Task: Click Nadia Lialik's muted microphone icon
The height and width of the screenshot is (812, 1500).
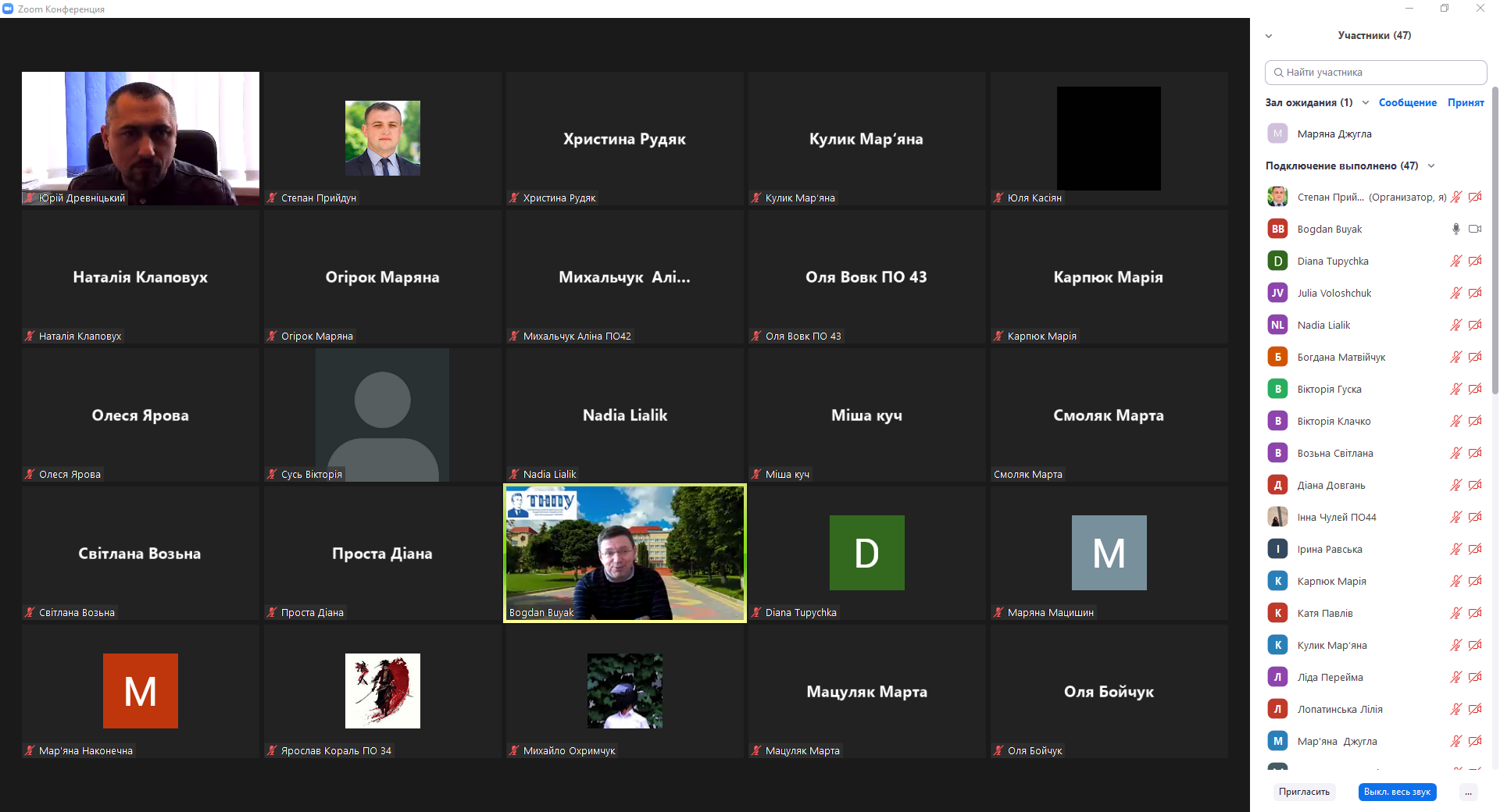Action: pyautogui.click(x=1455, y=325)
